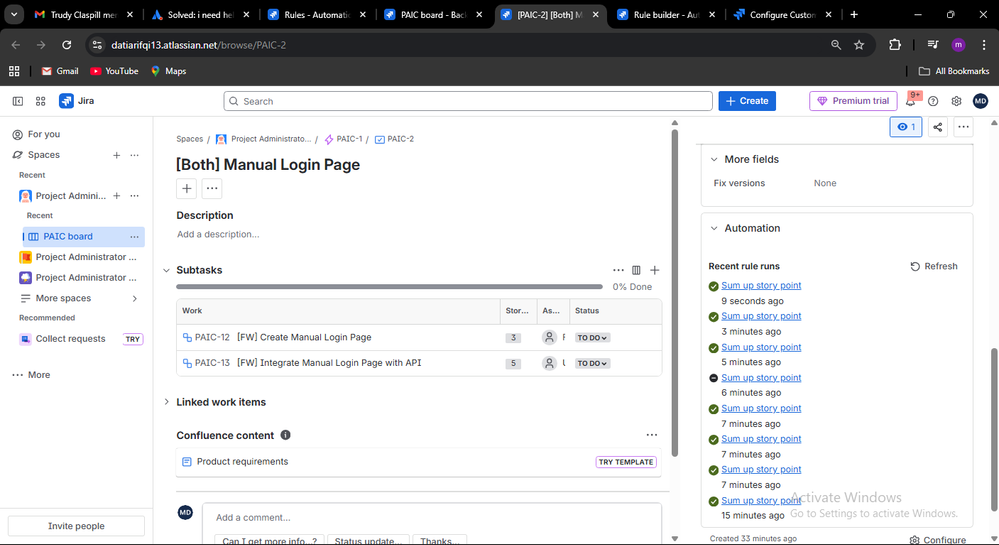Click the Jira logo

pos(76,101)
